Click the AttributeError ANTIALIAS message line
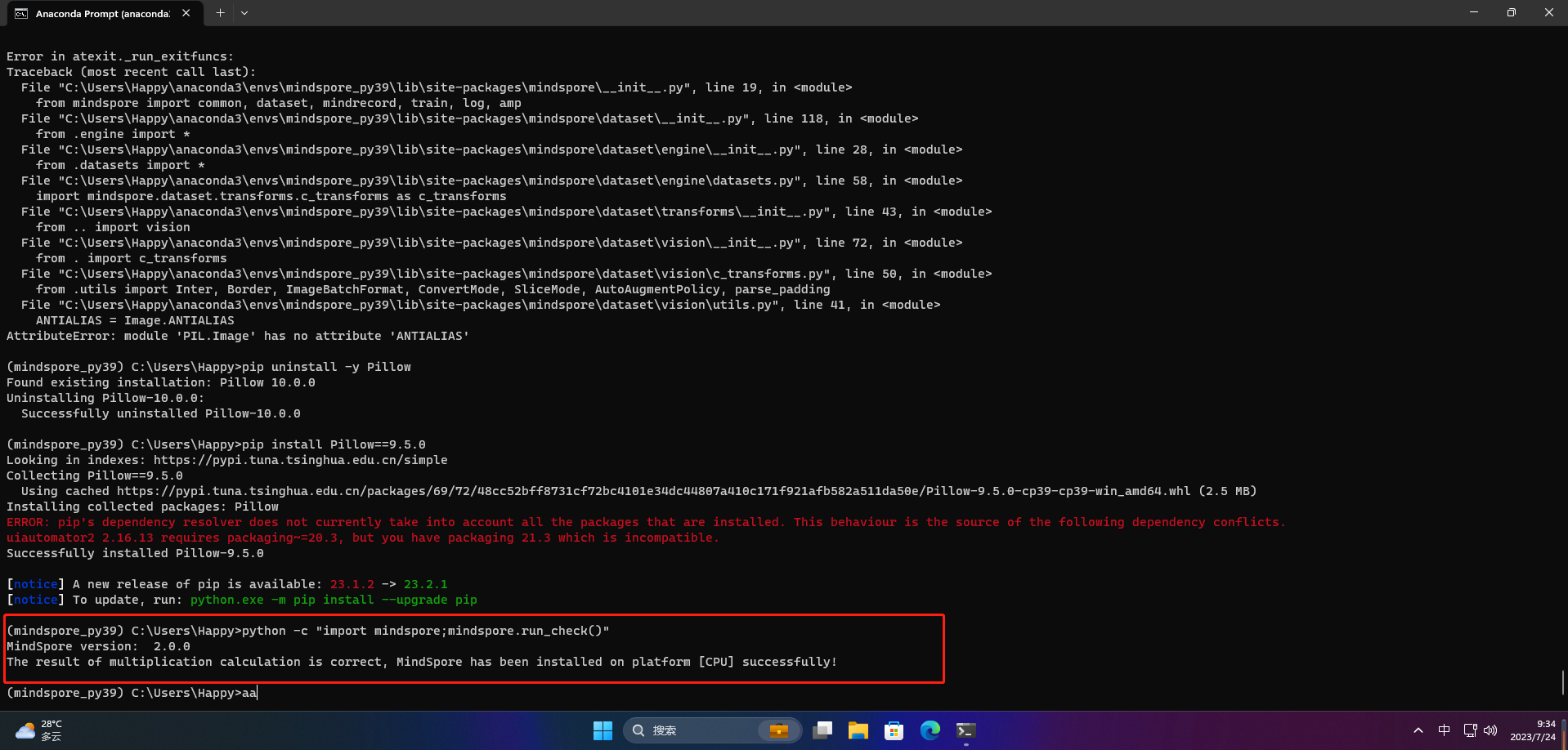The height and width of the screenshot is (750, 1568). tap(238, 336)
